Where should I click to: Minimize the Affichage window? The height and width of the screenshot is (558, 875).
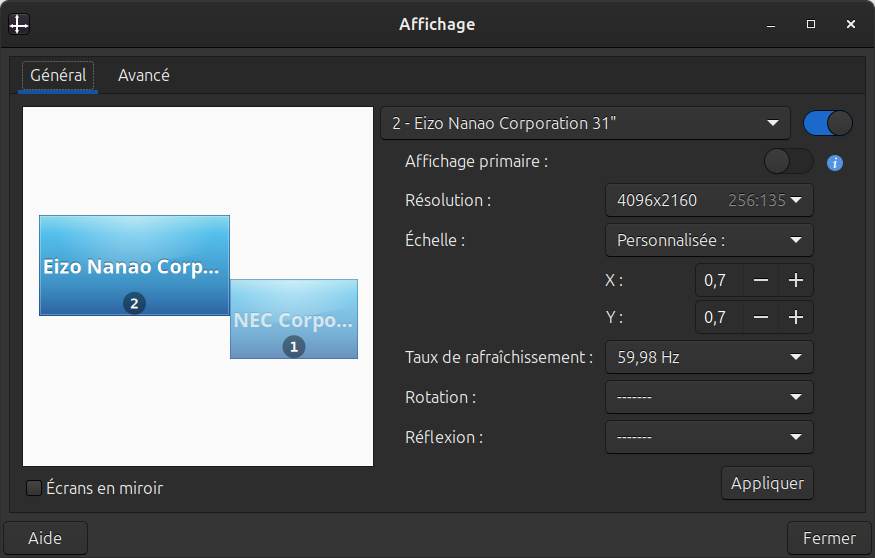click(773, 24)
